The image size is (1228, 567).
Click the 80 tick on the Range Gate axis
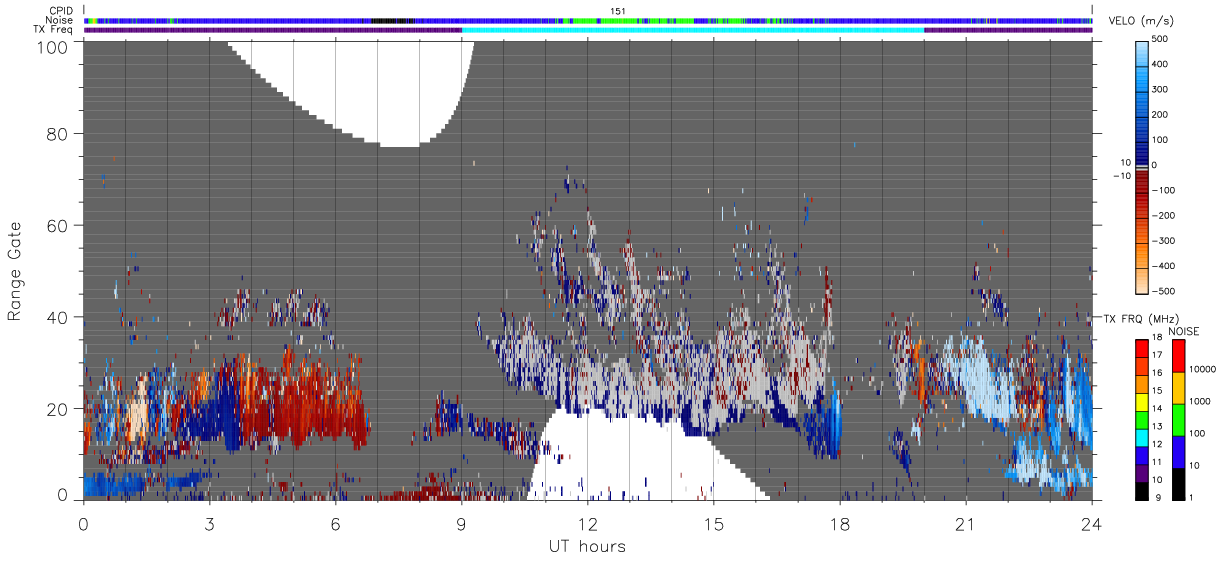58,133
